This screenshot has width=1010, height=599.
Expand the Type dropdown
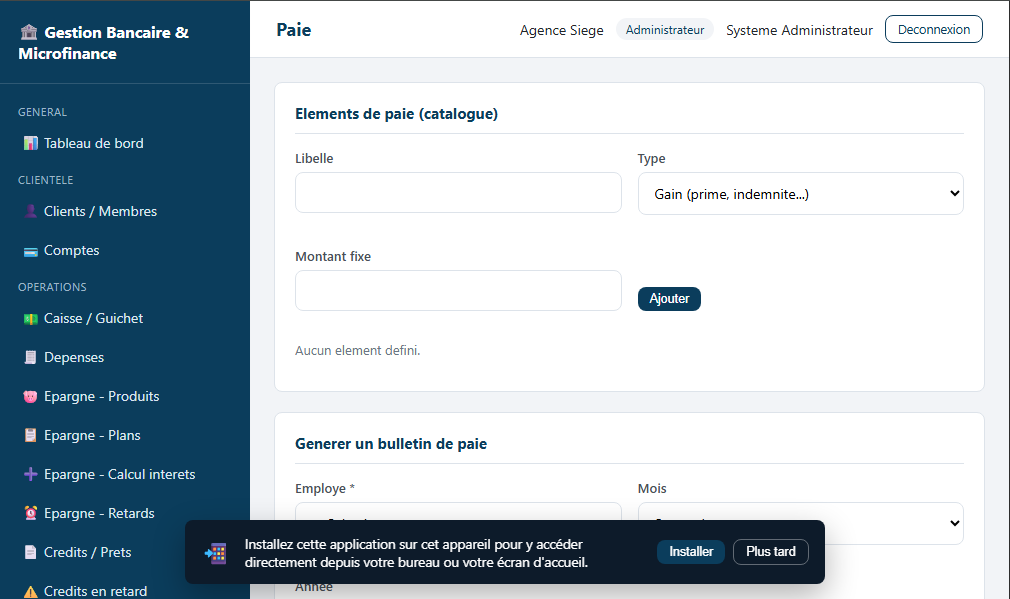801,193
